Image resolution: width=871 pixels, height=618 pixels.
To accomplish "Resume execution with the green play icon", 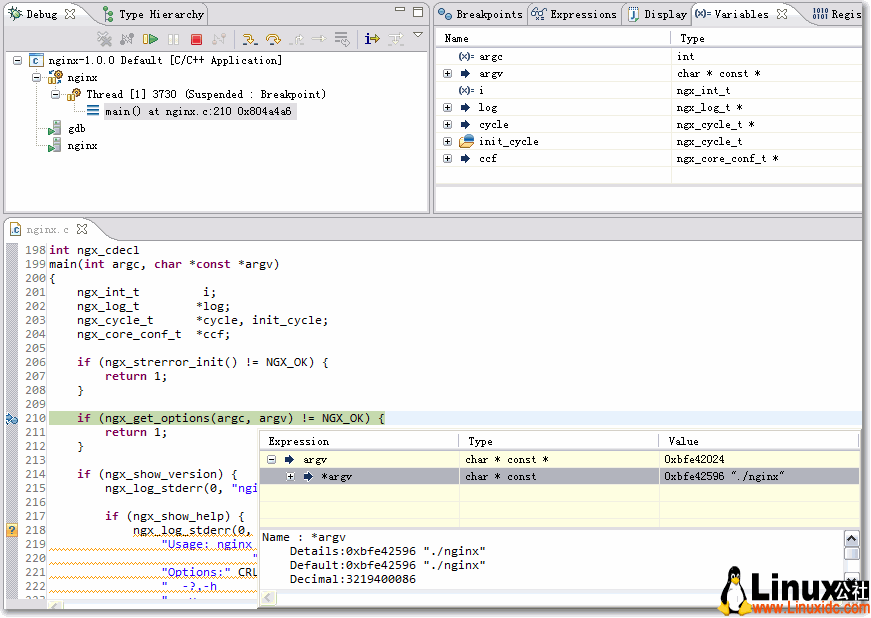I will pyautogui.click(x=150, y=39).
